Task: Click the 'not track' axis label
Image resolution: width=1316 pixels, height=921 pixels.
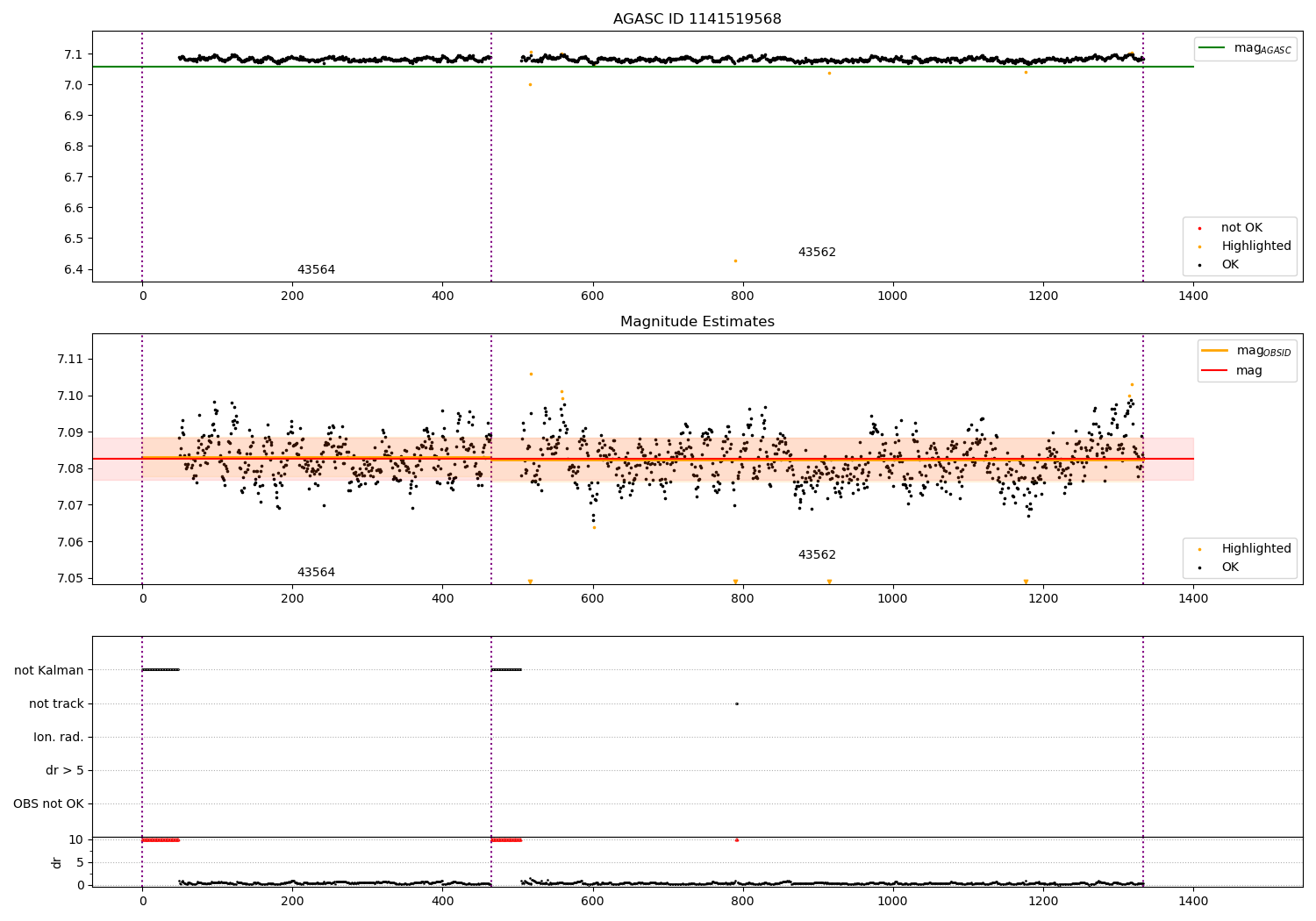Action: pyautogui.click(x=56, y=703)
